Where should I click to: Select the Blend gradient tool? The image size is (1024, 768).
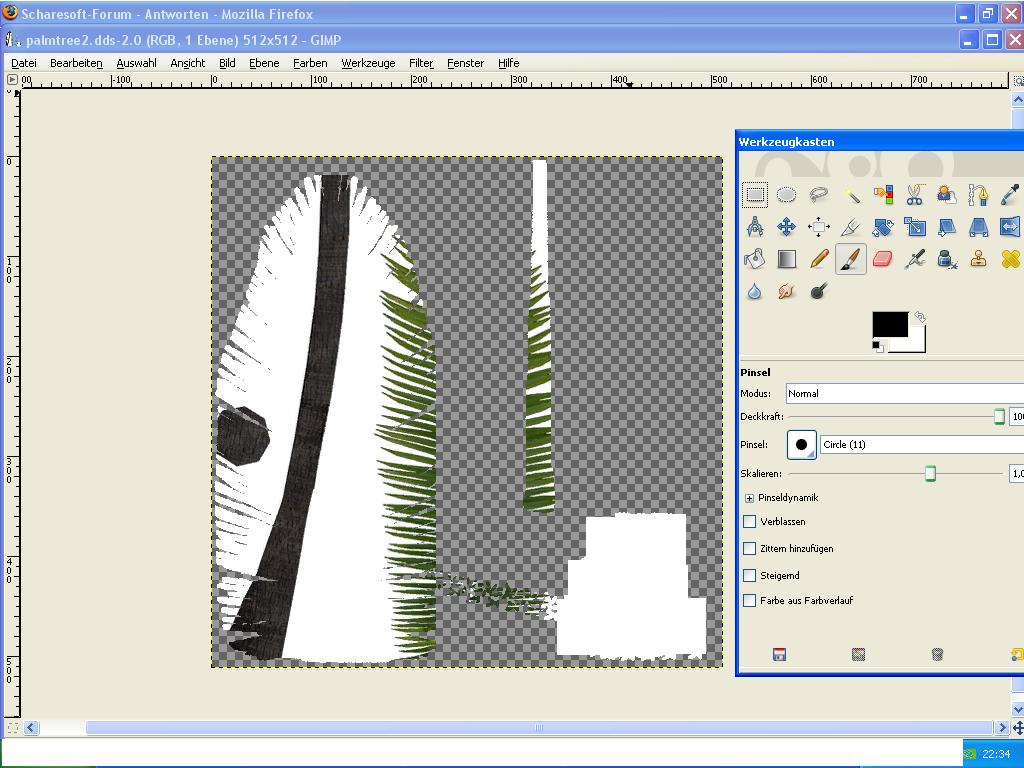(787, 259)
